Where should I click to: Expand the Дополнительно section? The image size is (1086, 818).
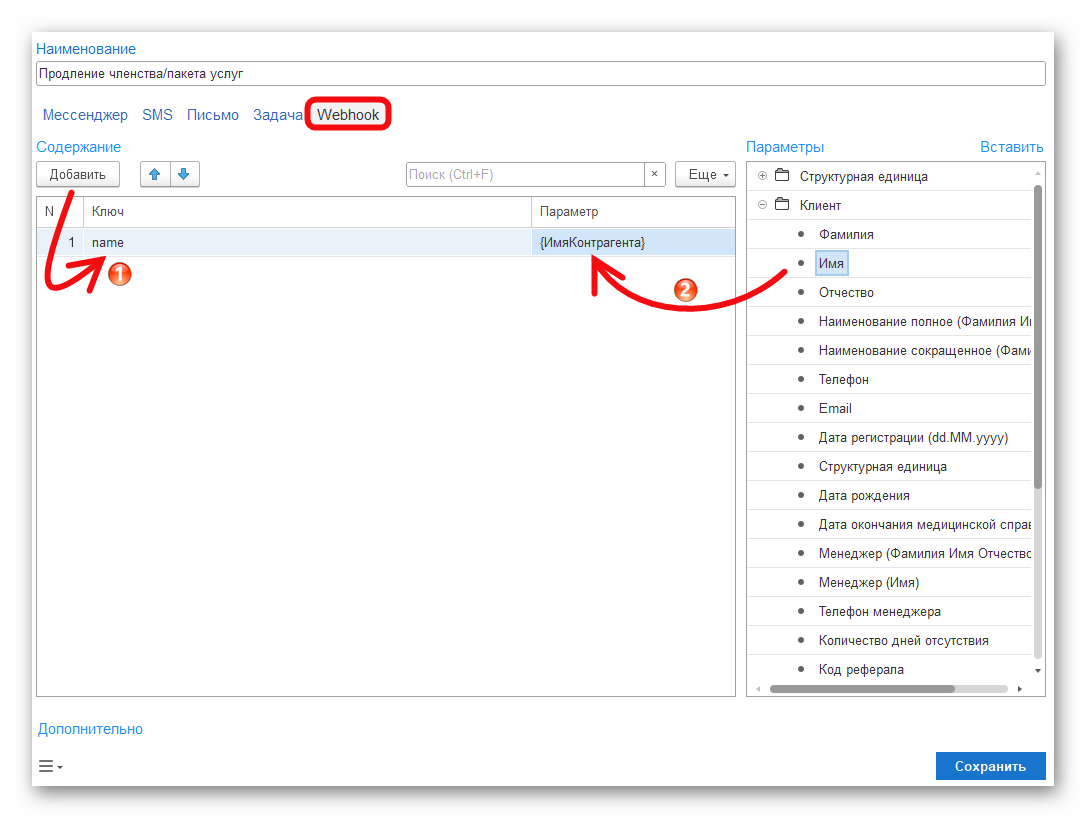tap(90, 729)
